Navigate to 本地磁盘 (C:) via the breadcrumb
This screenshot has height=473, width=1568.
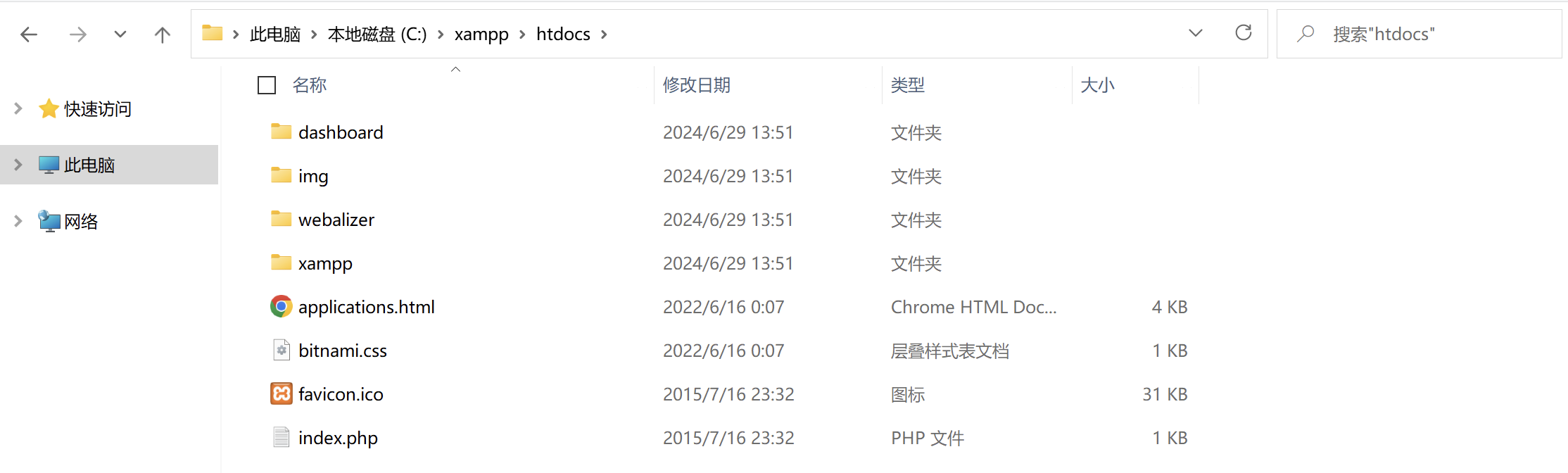point(377,33)
